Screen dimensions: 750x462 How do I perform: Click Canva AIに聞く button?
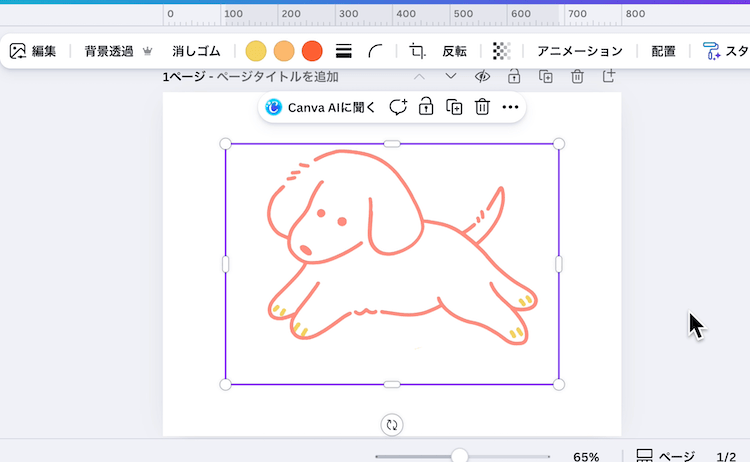point(320,108)
